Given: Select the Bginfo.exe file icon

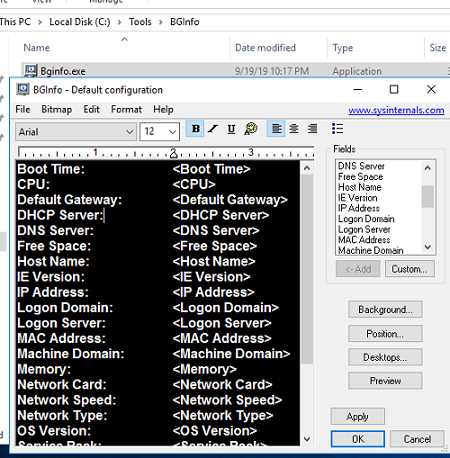Looking at the screenshot, I should click(x=31, y=71).
